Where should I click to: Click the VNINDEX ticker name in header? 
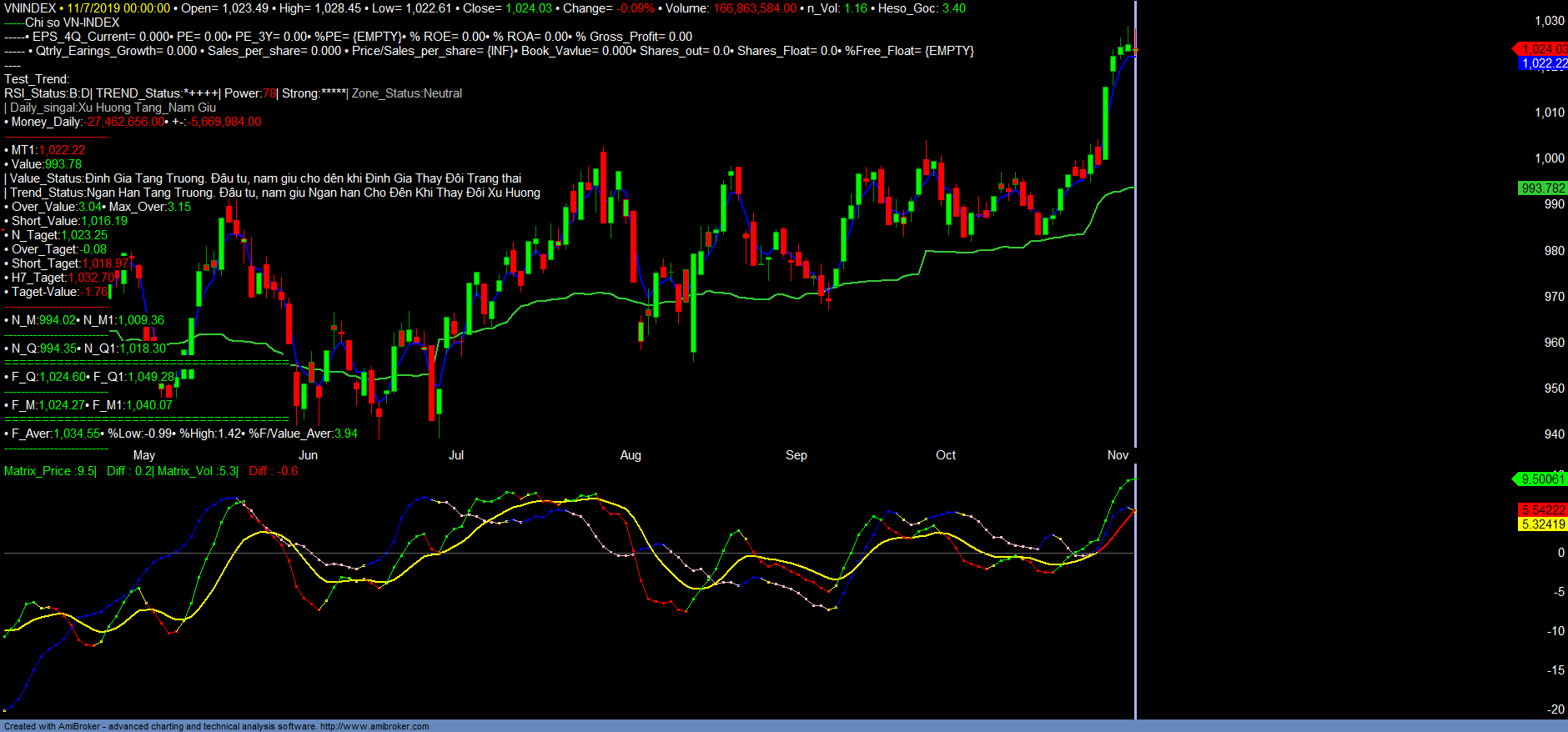(30, 8)
